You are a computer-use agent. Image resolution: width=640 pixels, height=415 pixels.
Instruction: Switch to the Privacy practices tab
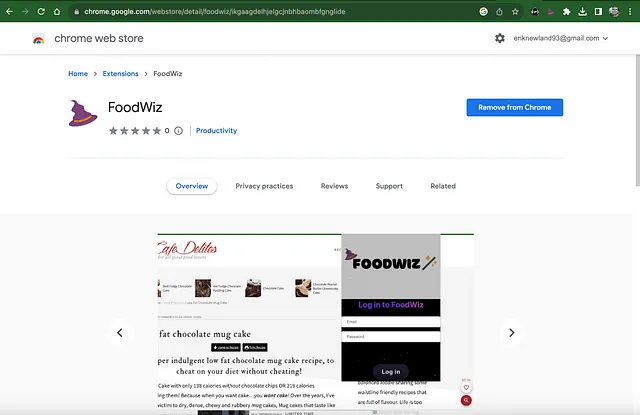[x=264, y=186]
